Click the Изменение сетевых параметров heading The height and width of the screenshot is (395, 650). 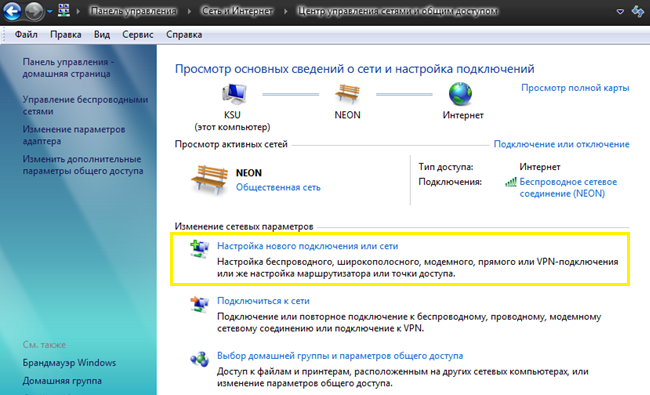(244, 227)
